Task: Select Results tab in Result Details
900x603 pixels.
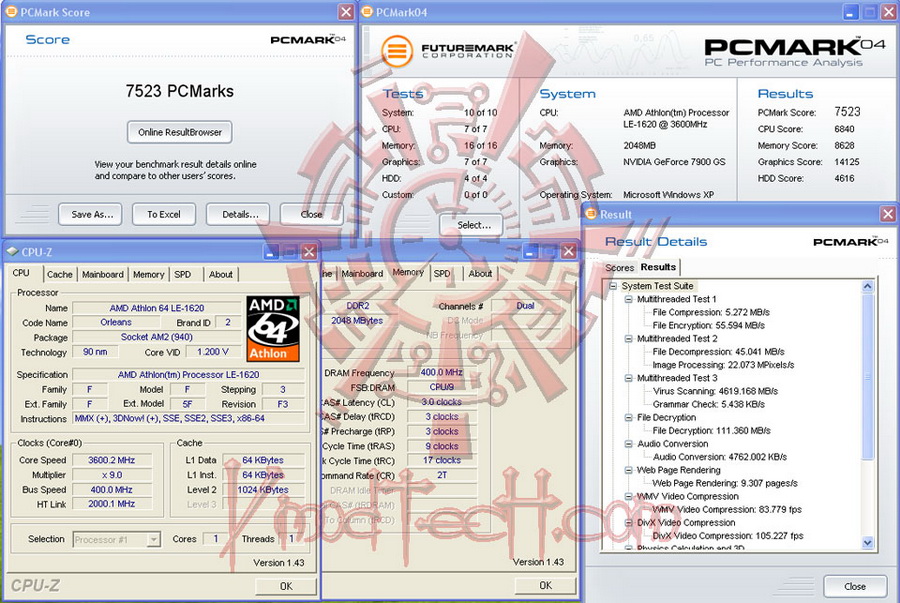Action: (x=658, y=267)
